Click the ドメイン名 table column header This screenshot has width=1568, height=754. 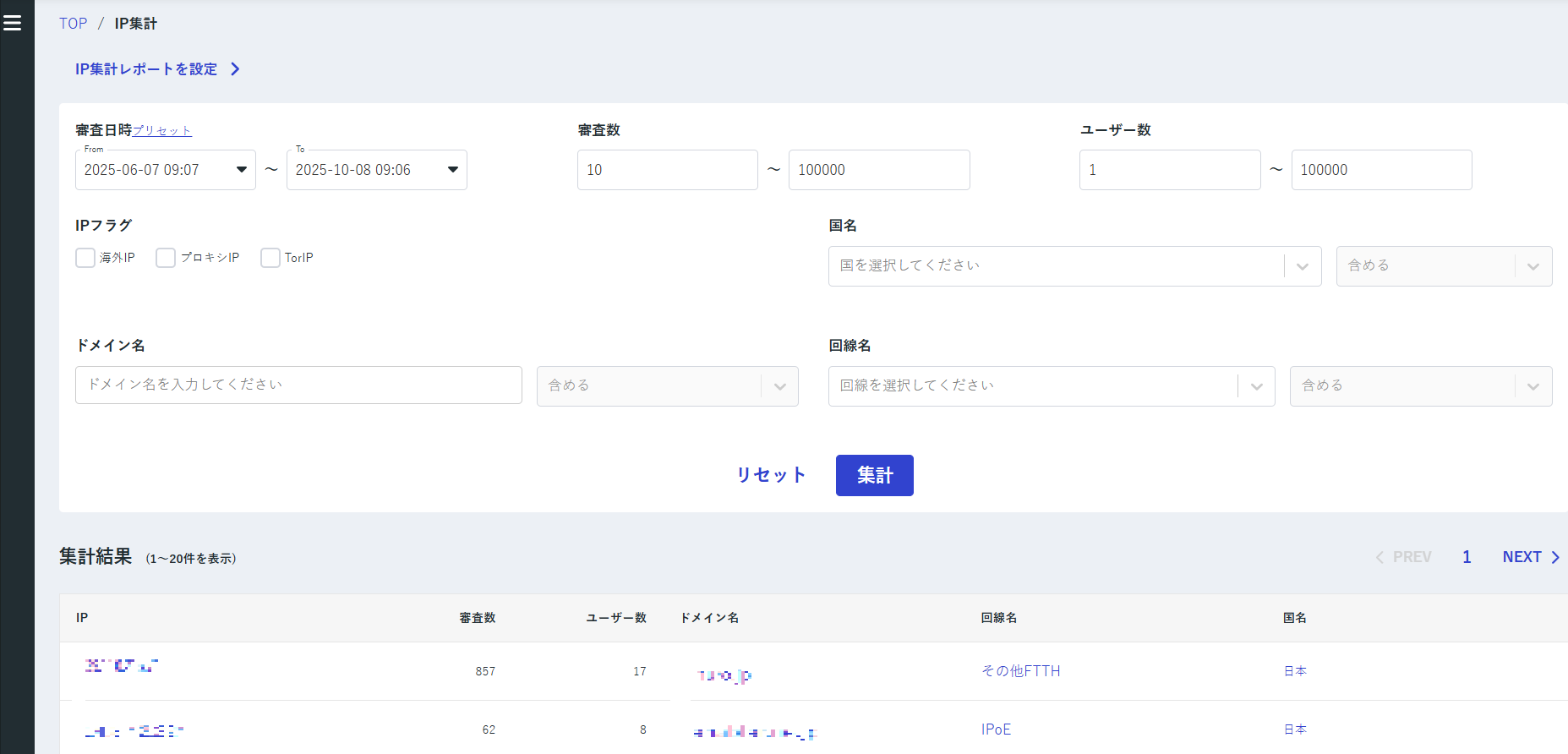[x=710, y=618]
